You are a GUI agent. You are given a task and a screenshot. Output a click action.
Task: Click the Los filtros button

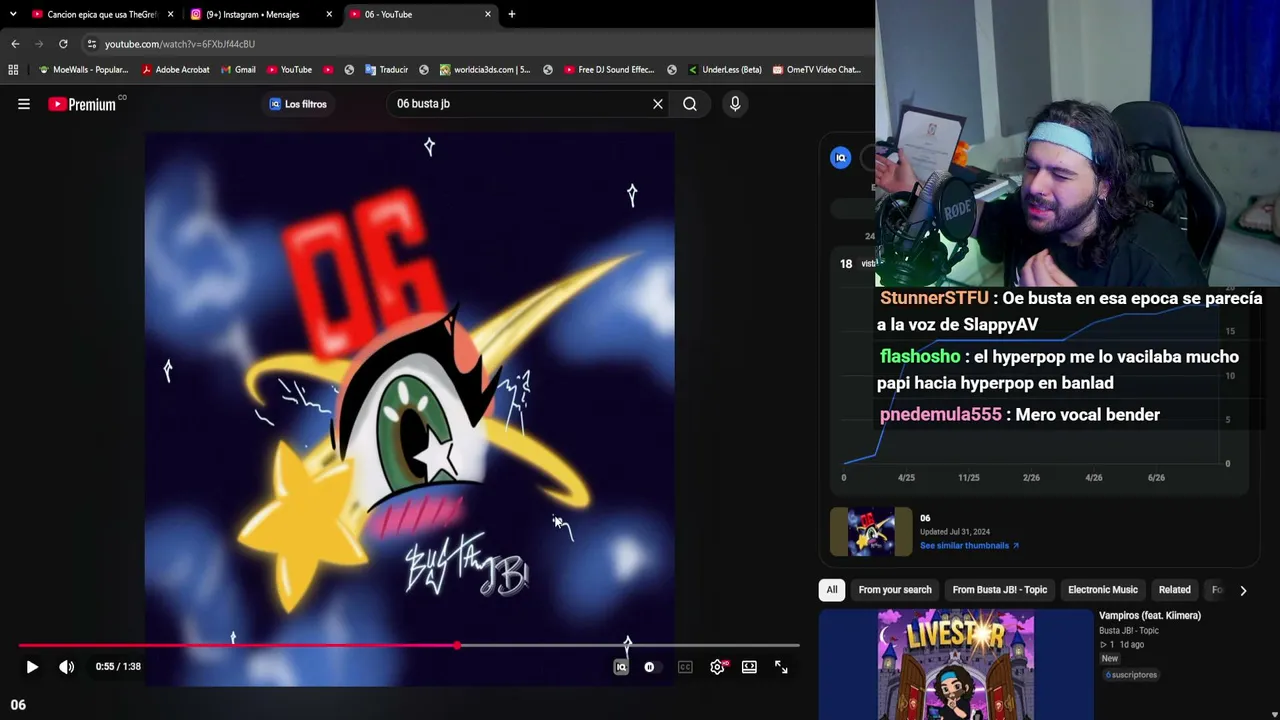298,104
